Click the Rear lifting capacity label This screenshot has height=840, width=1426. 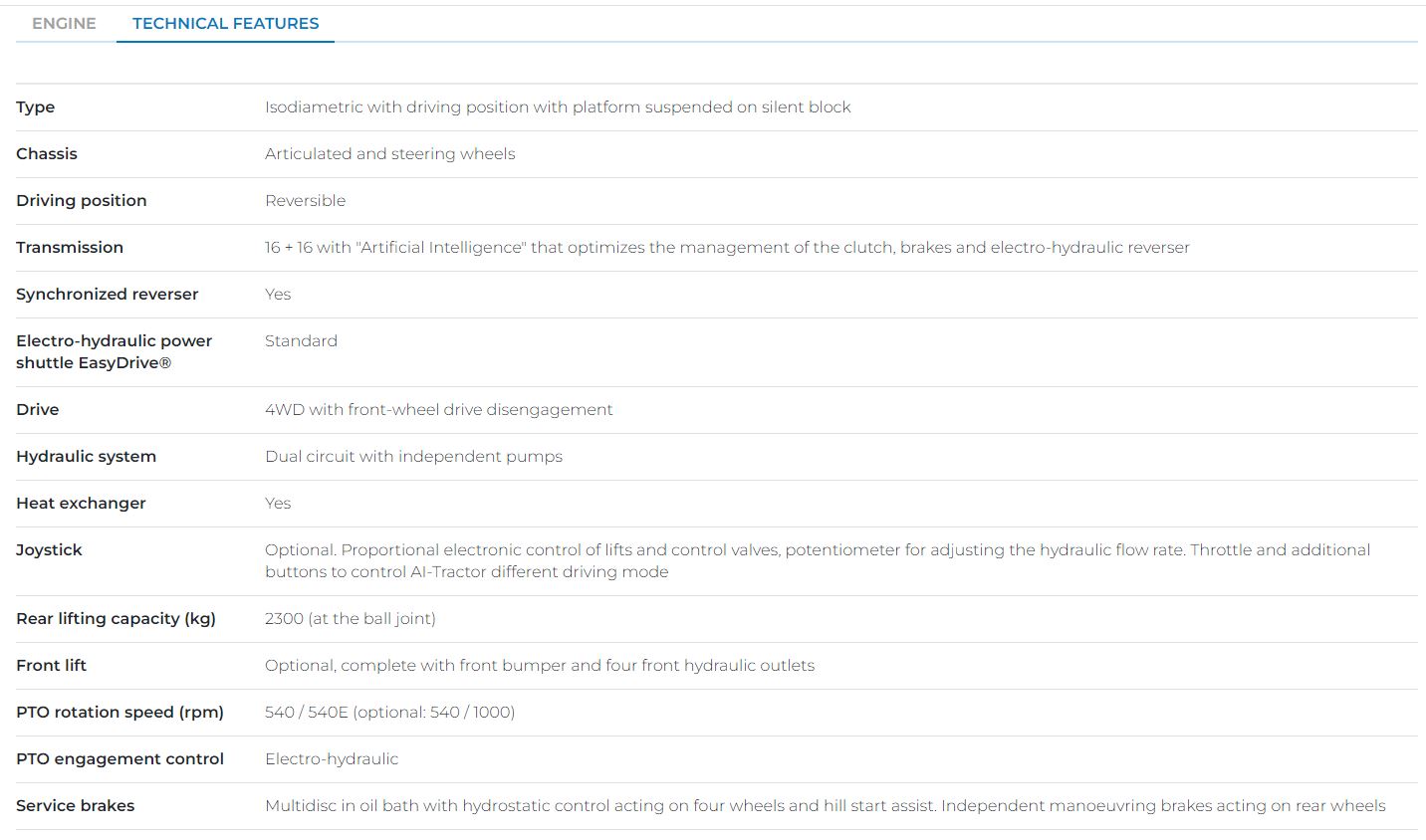tap(116, 619)
